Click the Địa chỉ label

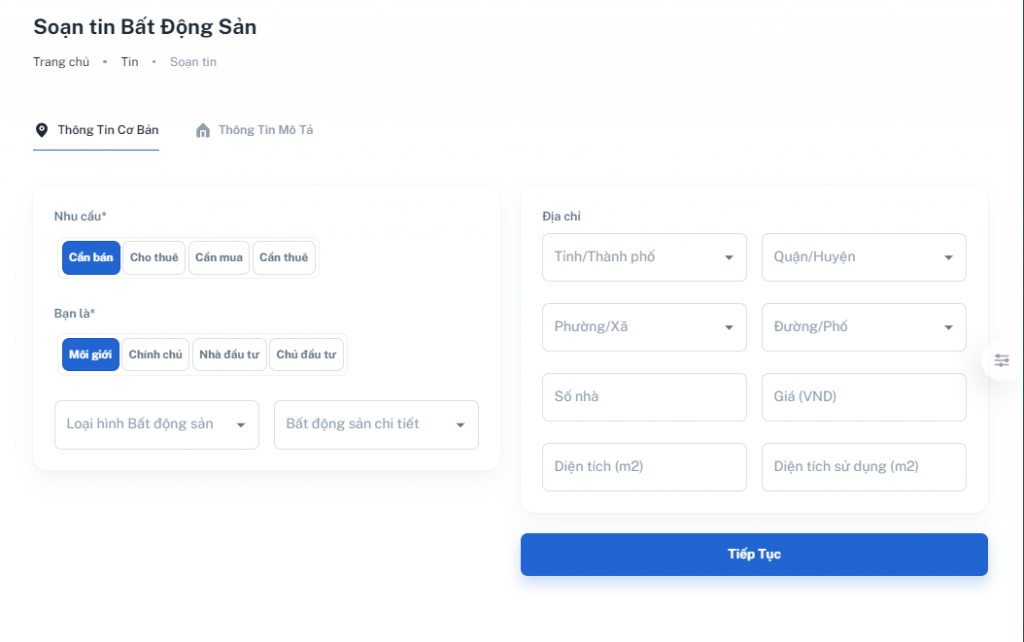click(x=561, y=216)
